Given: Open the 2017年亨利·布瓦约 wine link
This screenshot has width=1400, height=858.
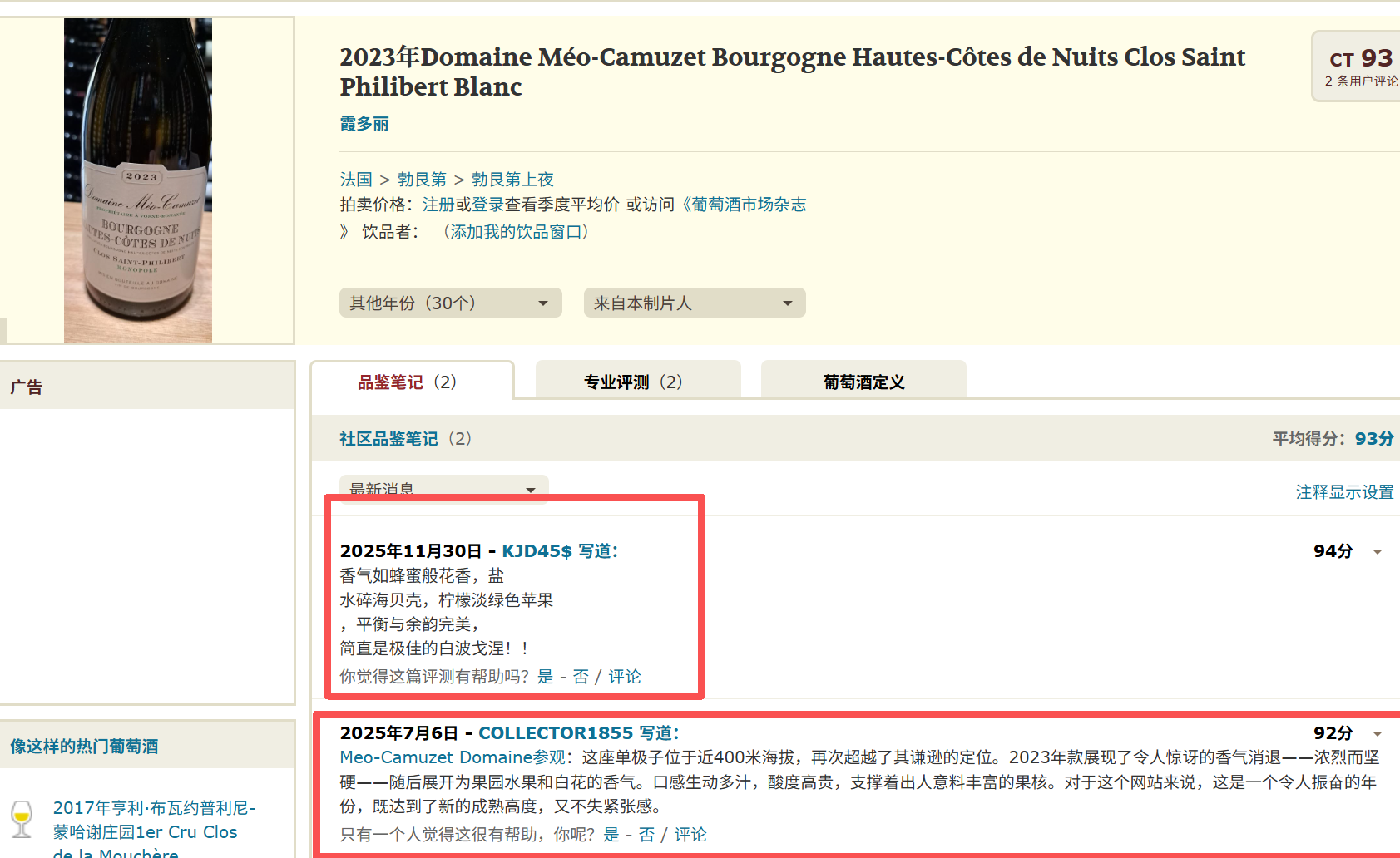Looking at the screenshot, I should coord(155,831).
